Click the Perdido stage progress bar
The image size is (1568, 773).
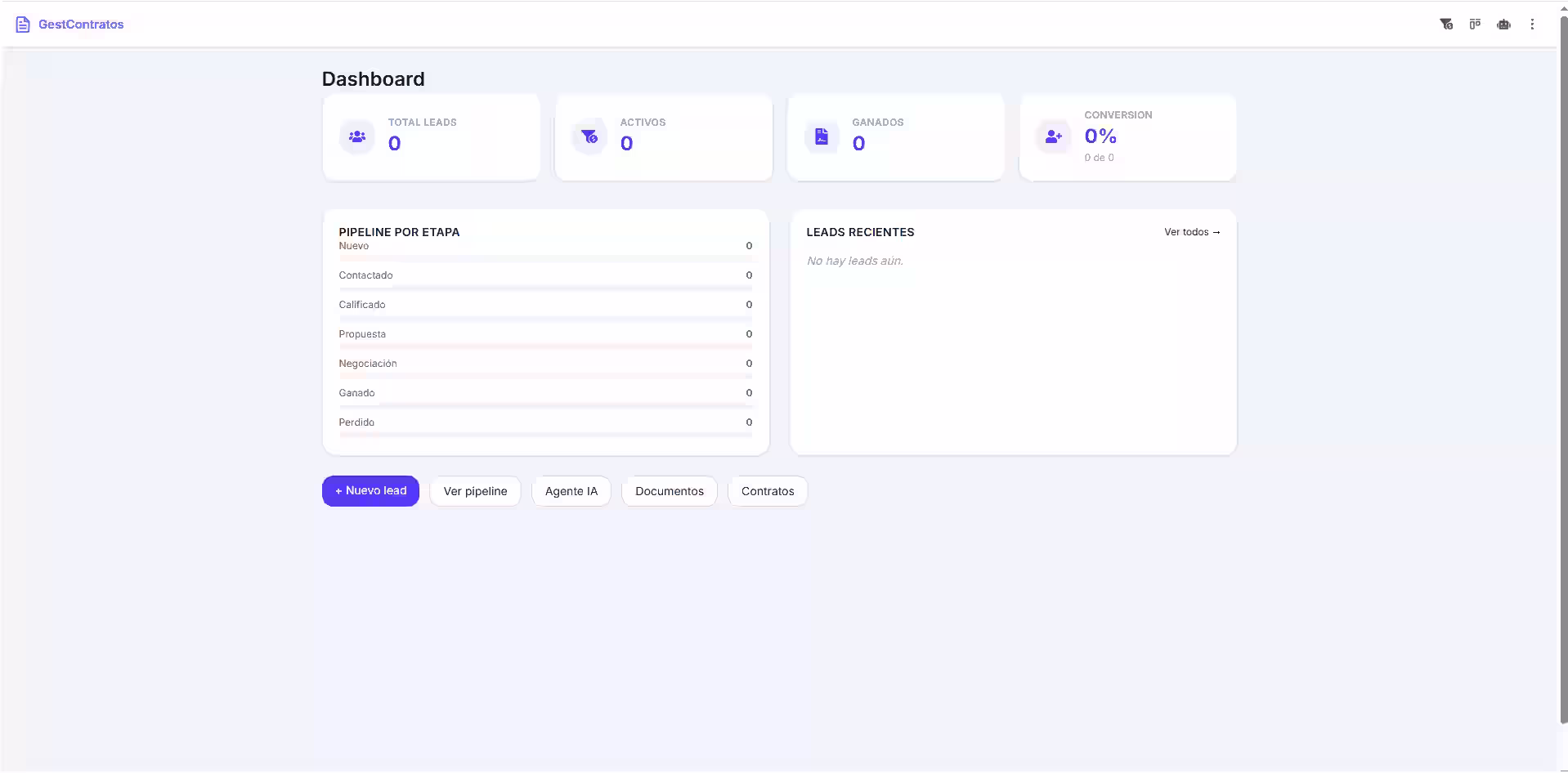(545, 435)
